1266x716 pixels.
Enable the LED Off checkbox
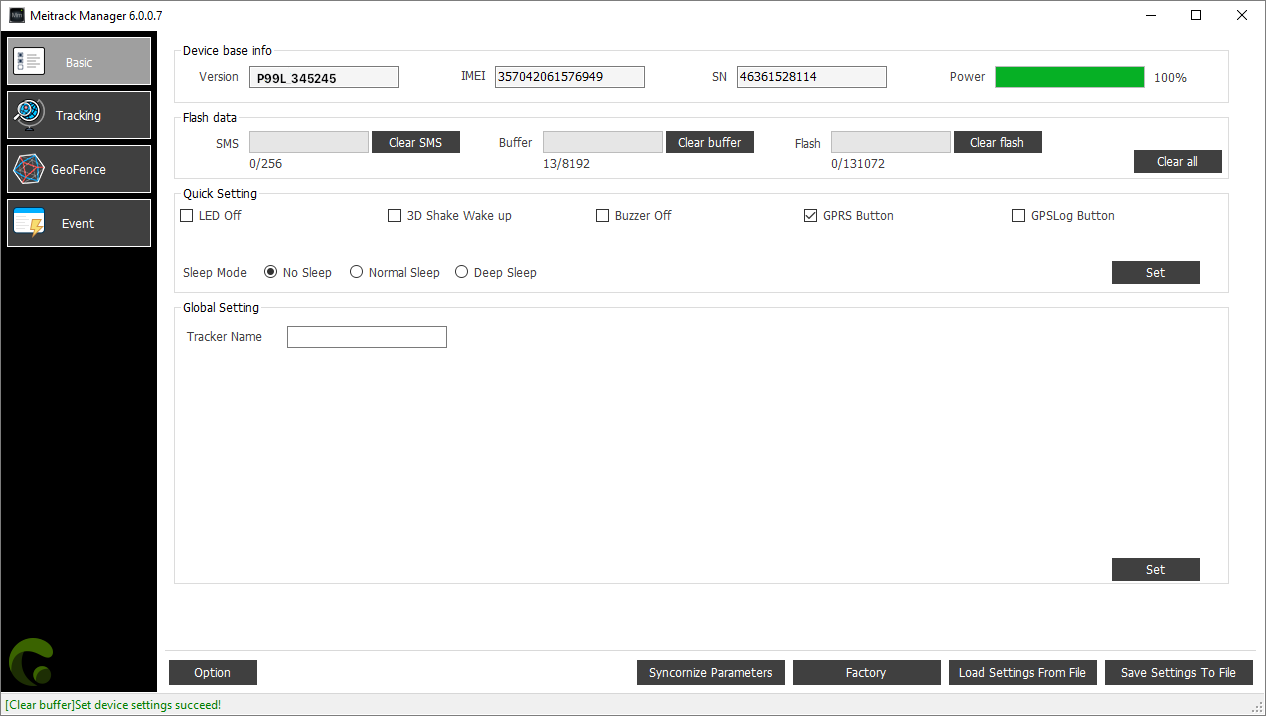tap(186, 216)
